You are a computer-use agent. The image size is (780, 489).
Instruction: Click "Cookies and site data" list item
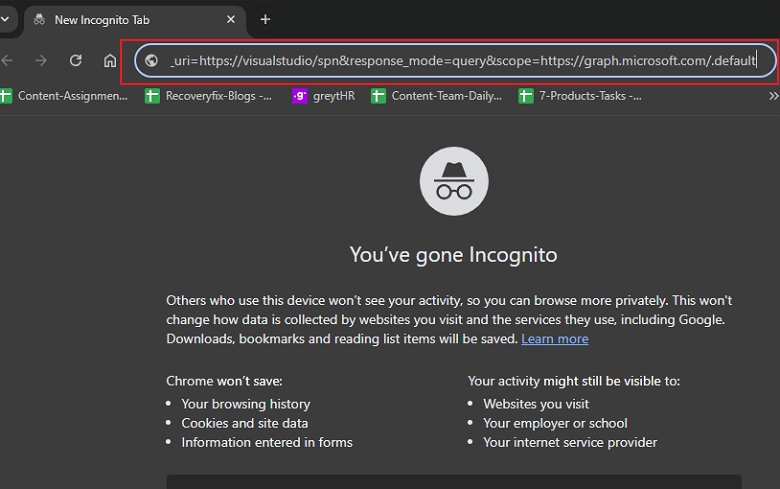tap(245, 423)
